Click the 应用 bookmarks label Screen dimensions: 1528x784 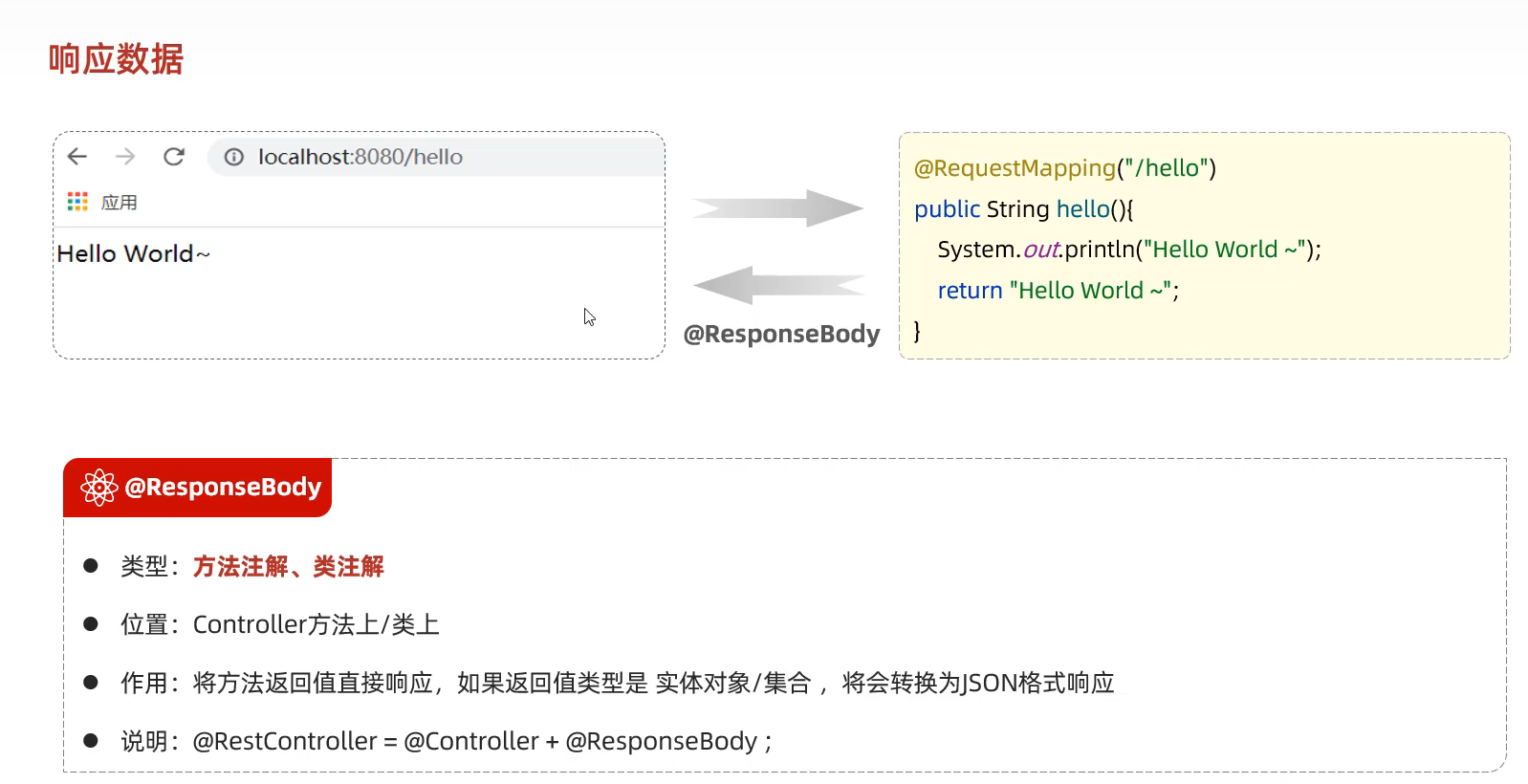[x=120, y=203]
